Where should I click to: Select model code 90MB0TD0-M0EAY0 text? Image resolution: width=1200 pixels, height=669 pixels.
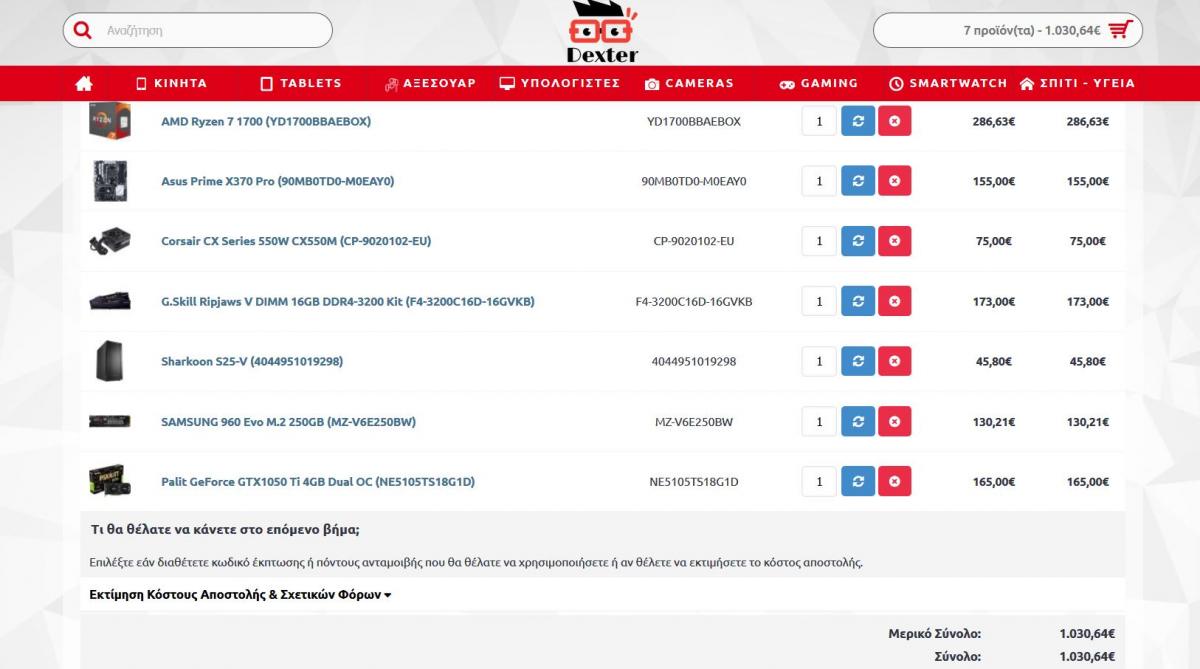coord(694,181)
